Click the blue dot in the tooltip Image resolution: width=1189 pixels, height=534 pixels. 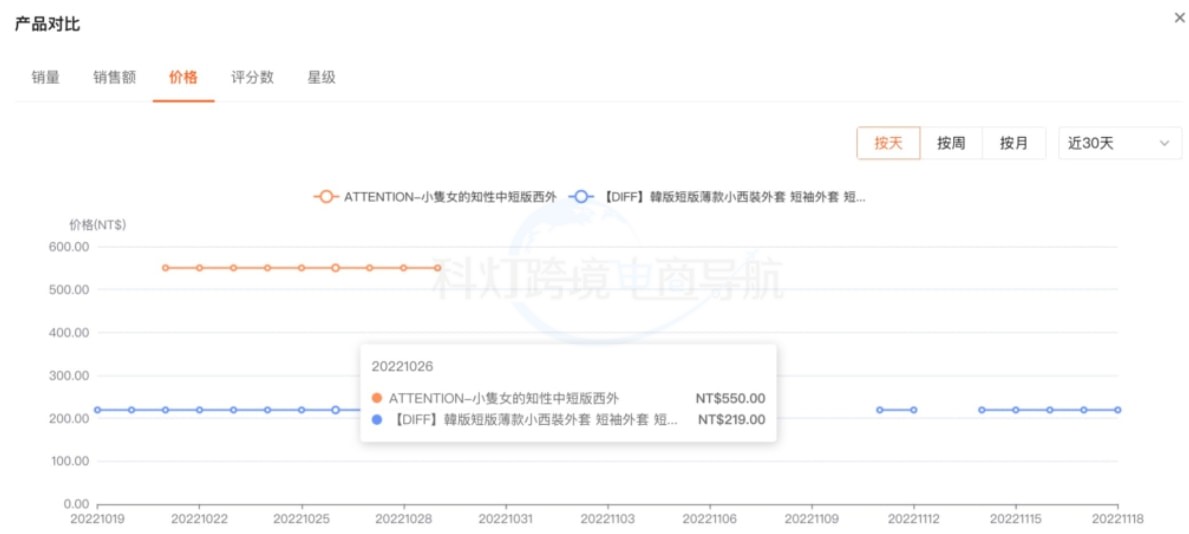click(377, 419)
